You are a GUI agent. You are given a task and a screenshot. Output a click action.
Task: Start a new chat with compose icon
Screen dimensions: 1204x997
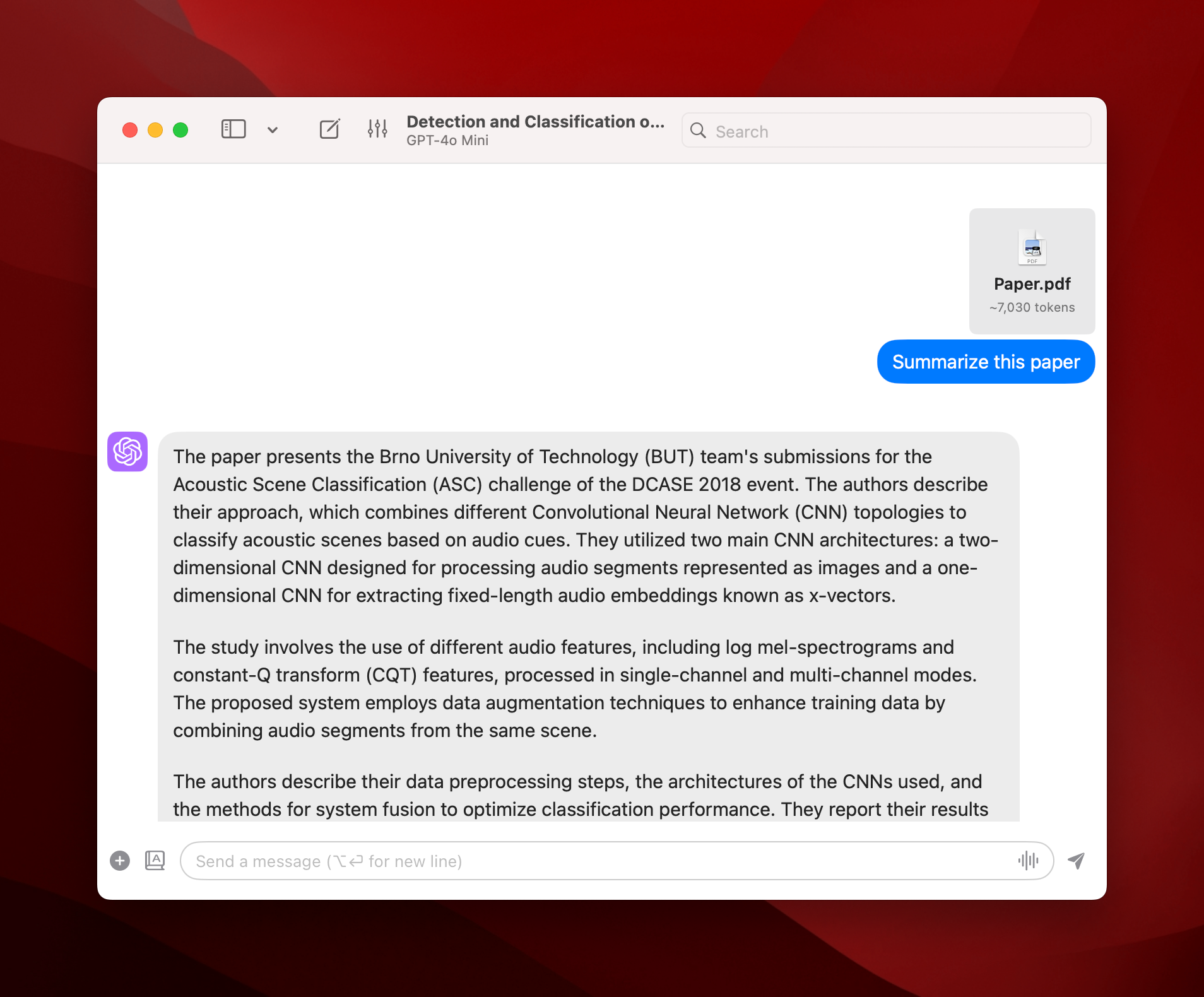(x=329, y=129)
